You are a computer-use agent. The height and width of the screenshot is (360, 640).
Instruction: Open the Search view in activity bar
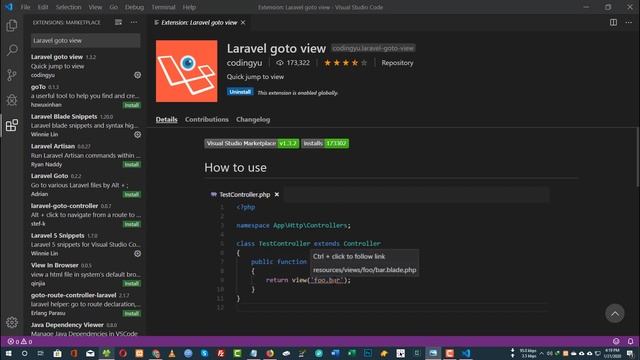pyautogui.click(x=12, y=50)
